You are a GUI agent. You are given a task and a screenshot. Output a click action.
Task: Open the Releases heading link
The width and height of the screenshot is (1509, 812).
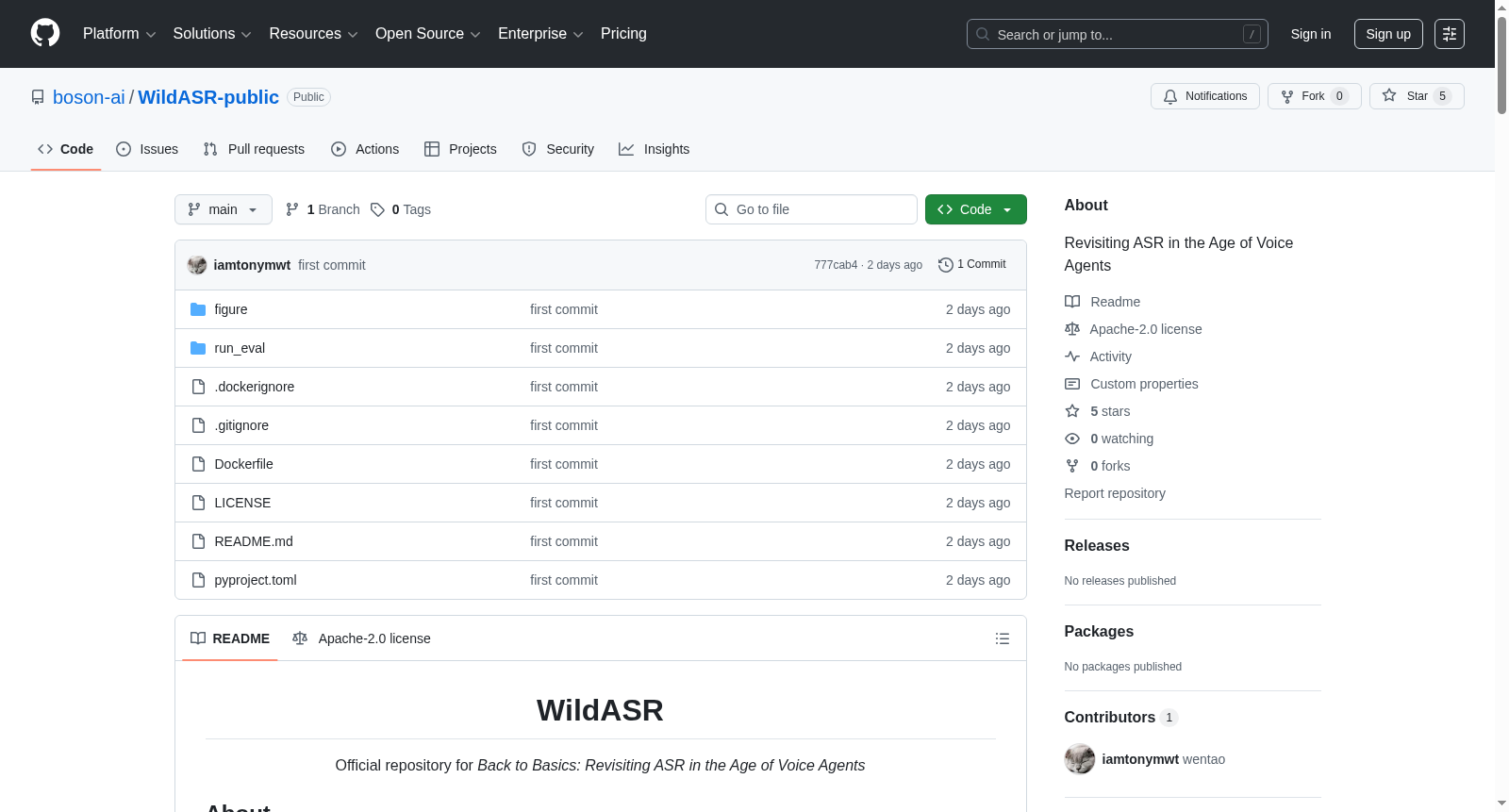(x=1097, y=545)
